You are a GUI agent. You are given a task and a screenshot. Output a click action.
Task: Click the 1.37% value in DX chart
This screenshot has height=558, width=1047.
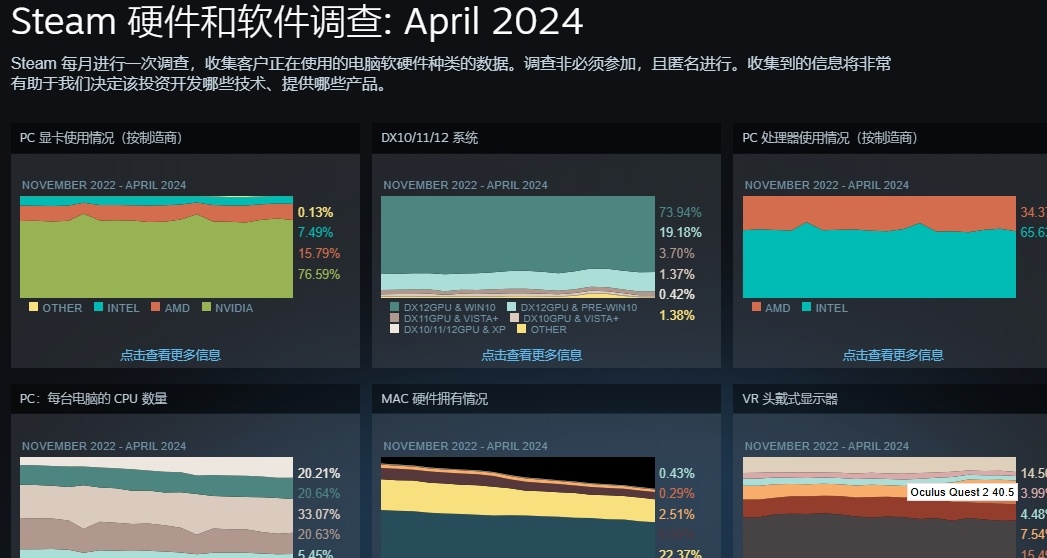coord(677,274)
